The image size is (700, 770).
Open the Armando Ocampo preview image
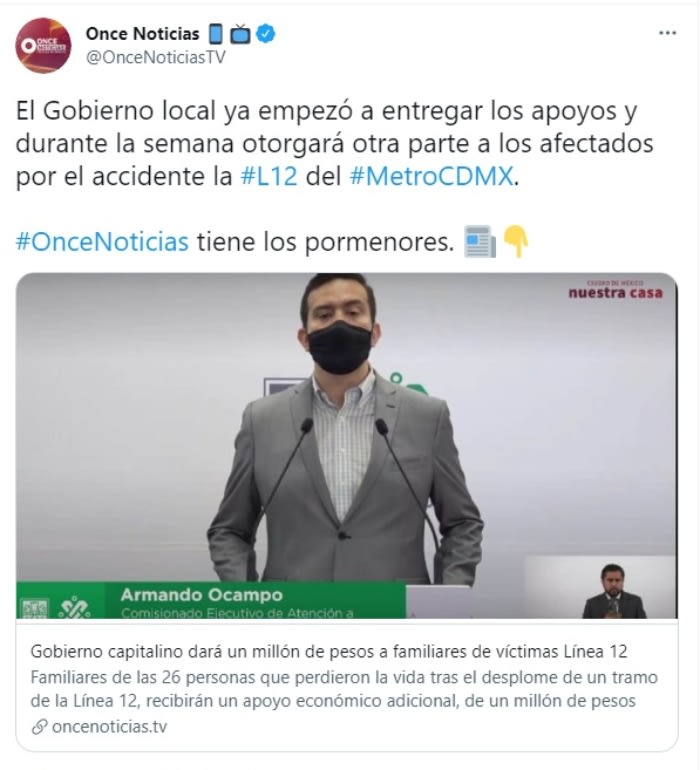pos(347,445)
